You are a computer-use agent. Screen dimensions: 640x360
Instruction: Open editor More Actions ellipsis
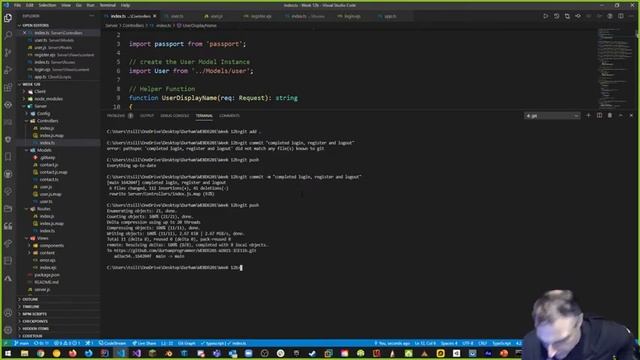coord(631,16)
